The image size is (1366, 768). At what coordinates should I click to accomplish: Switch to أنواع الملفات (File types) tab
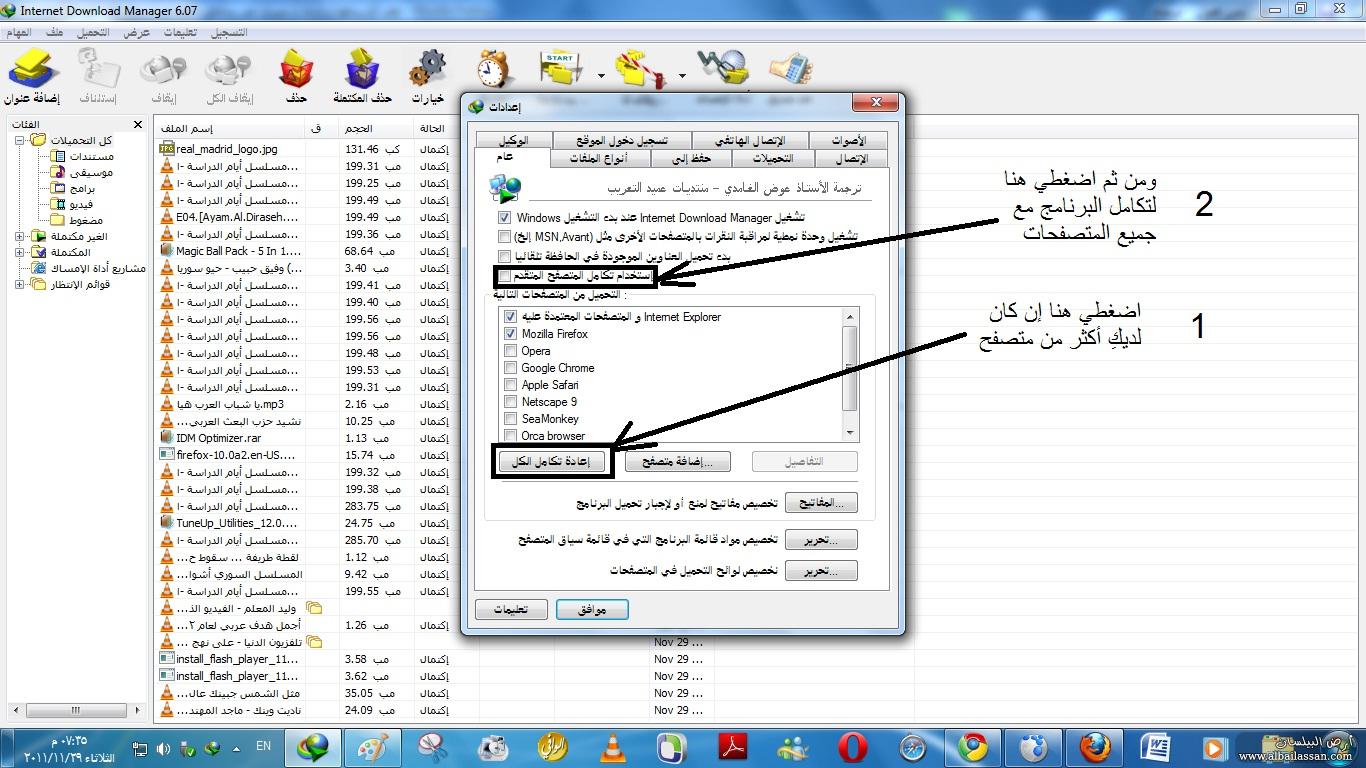click(x=598, y=158)
